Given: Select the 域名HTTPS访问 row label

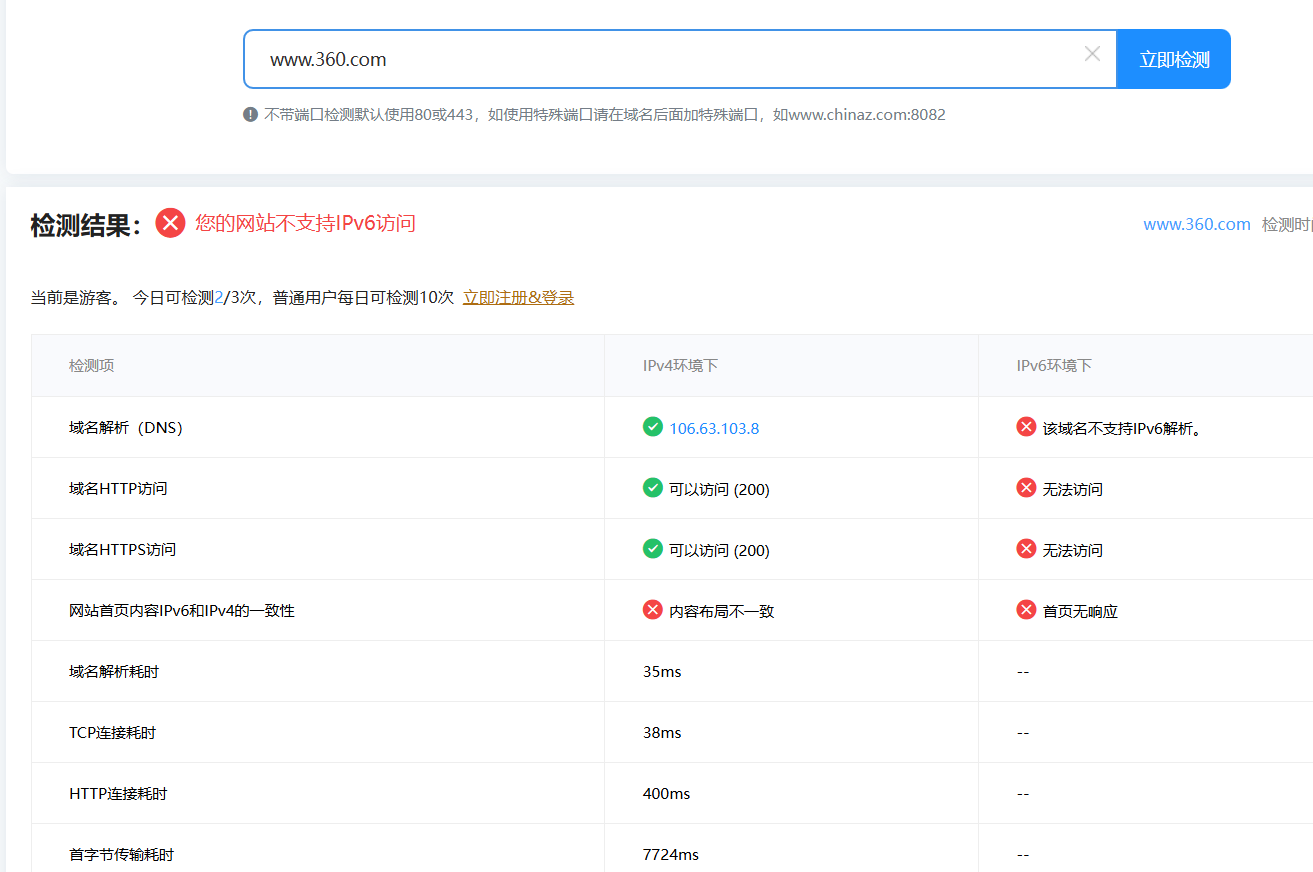Looking at the screenshot, I should pyautogui.click(x=122, y=550).
